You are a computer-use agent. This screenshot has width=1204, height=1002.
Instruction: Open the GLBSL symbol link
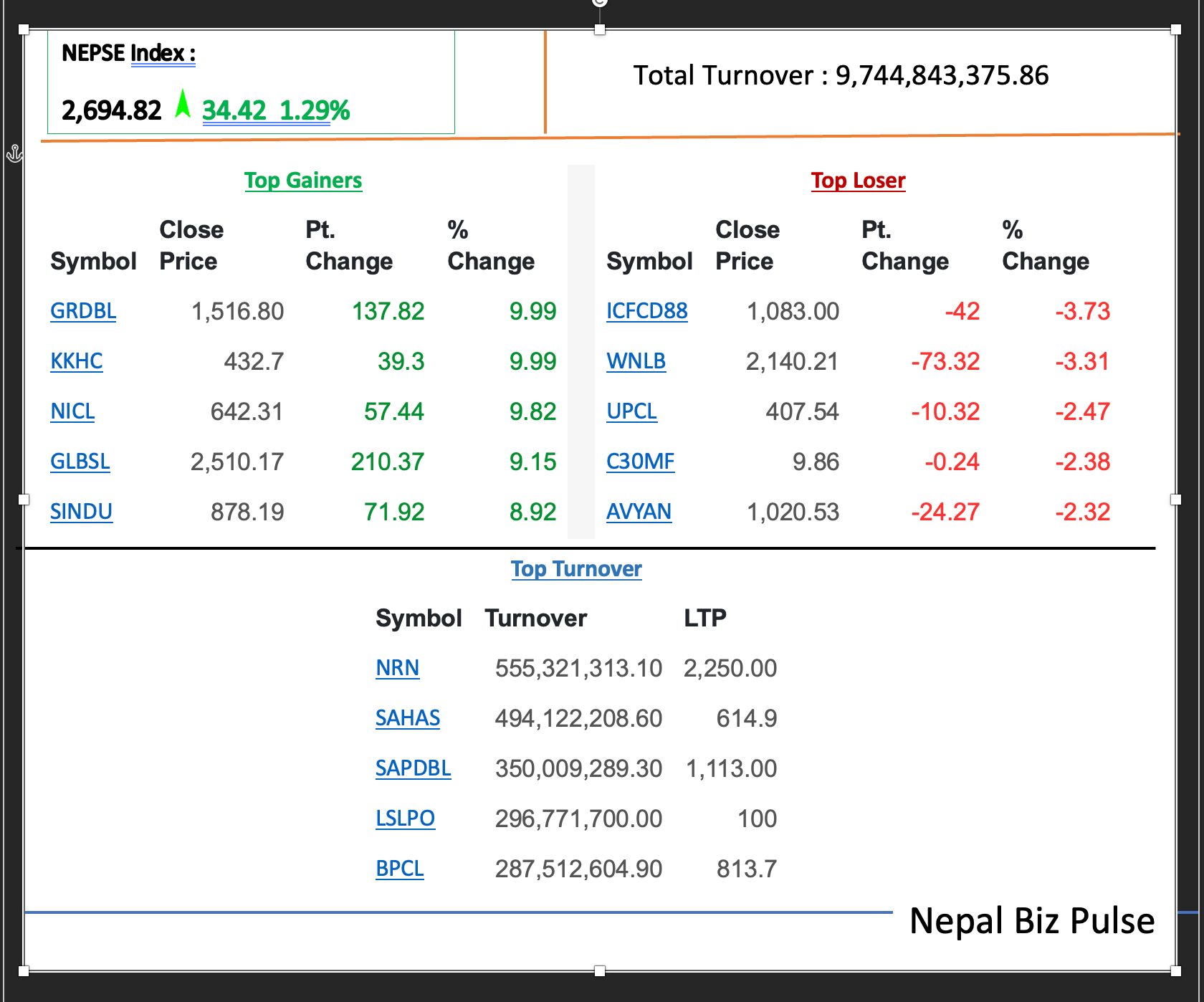pyautogui.click(x=80, y=462)
